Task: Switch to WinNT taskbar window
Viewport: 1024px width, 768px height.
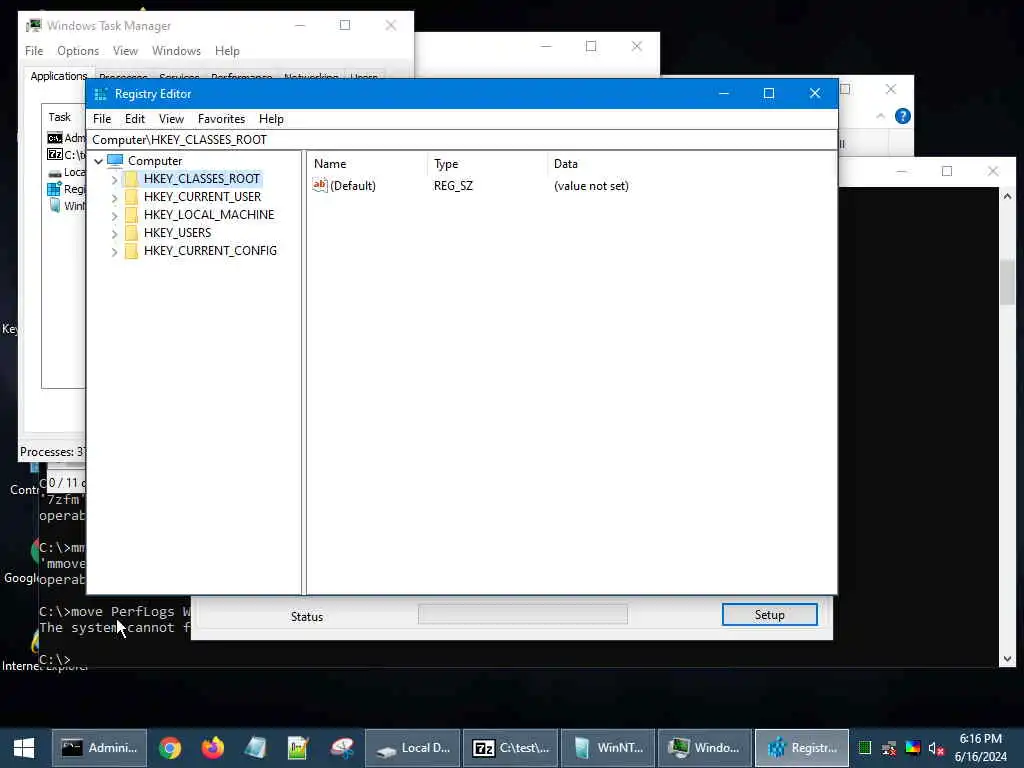Action: click(608, 748)
